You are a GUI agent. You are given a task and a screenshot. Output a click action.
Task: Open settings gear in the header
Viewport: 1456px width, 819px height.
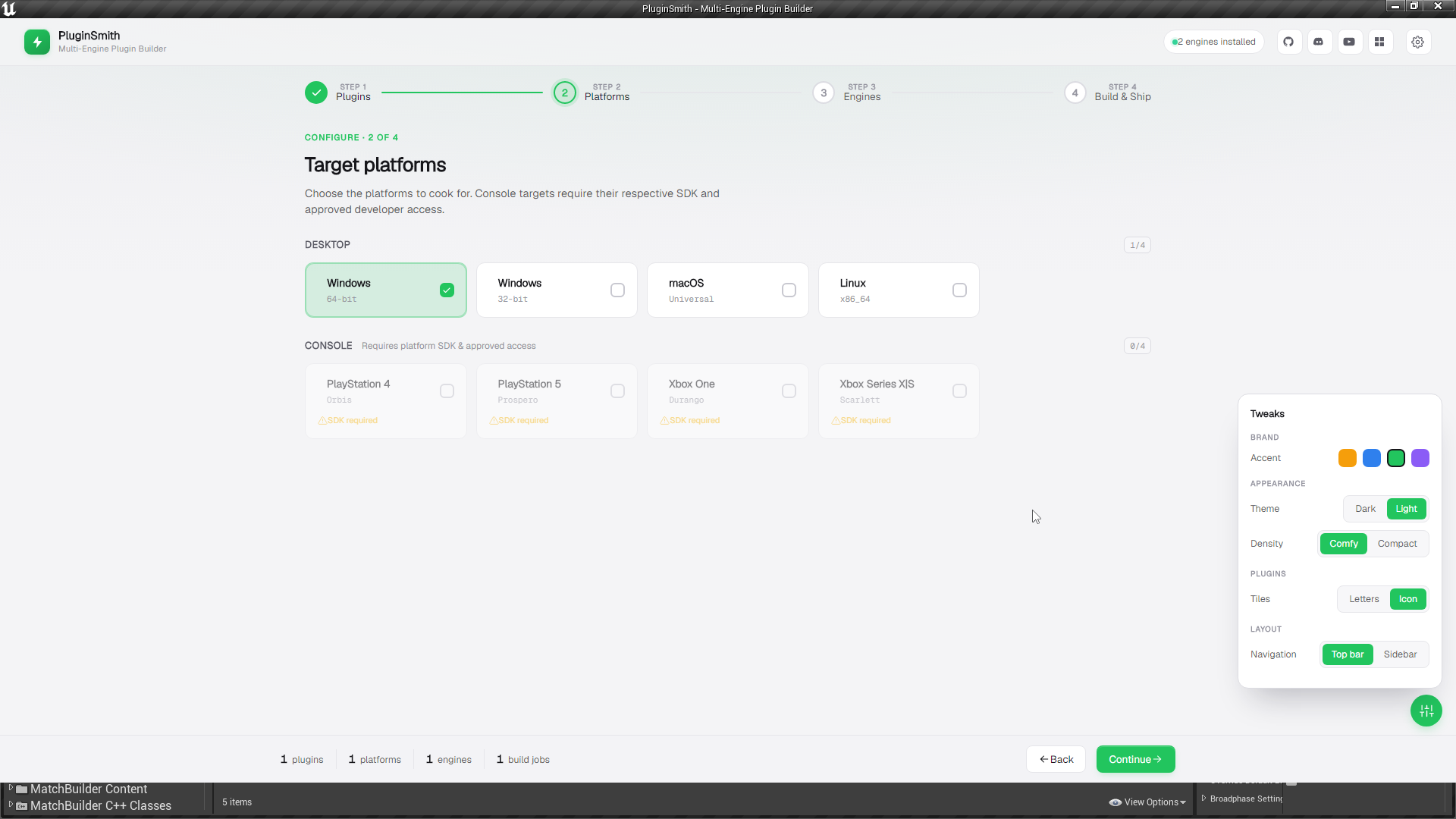pyautogui.click(x=1417, y=42)
